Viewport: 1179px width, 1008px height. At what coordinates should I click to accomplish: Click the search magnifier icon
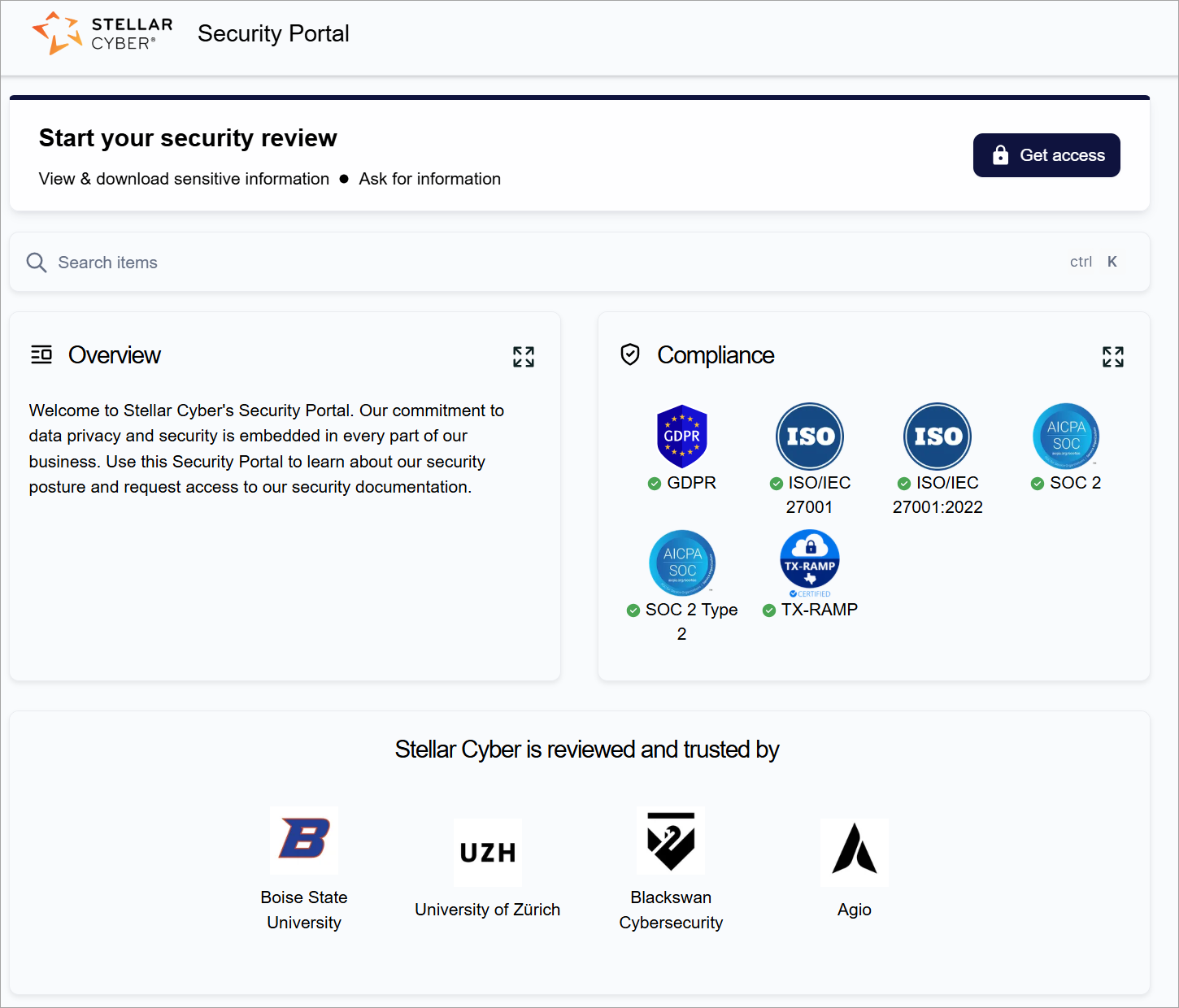[37, 262]
